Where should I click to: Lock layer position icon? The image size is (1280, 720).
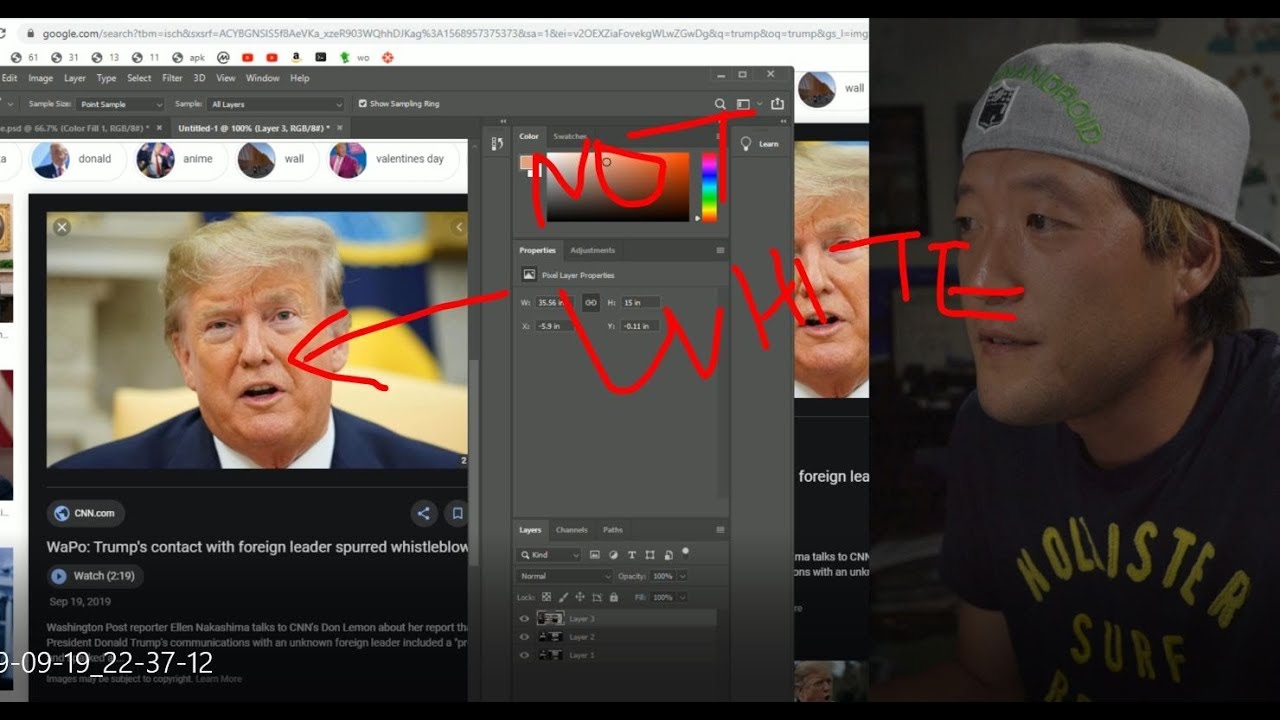pyautogui.click(x=579, y=597)
